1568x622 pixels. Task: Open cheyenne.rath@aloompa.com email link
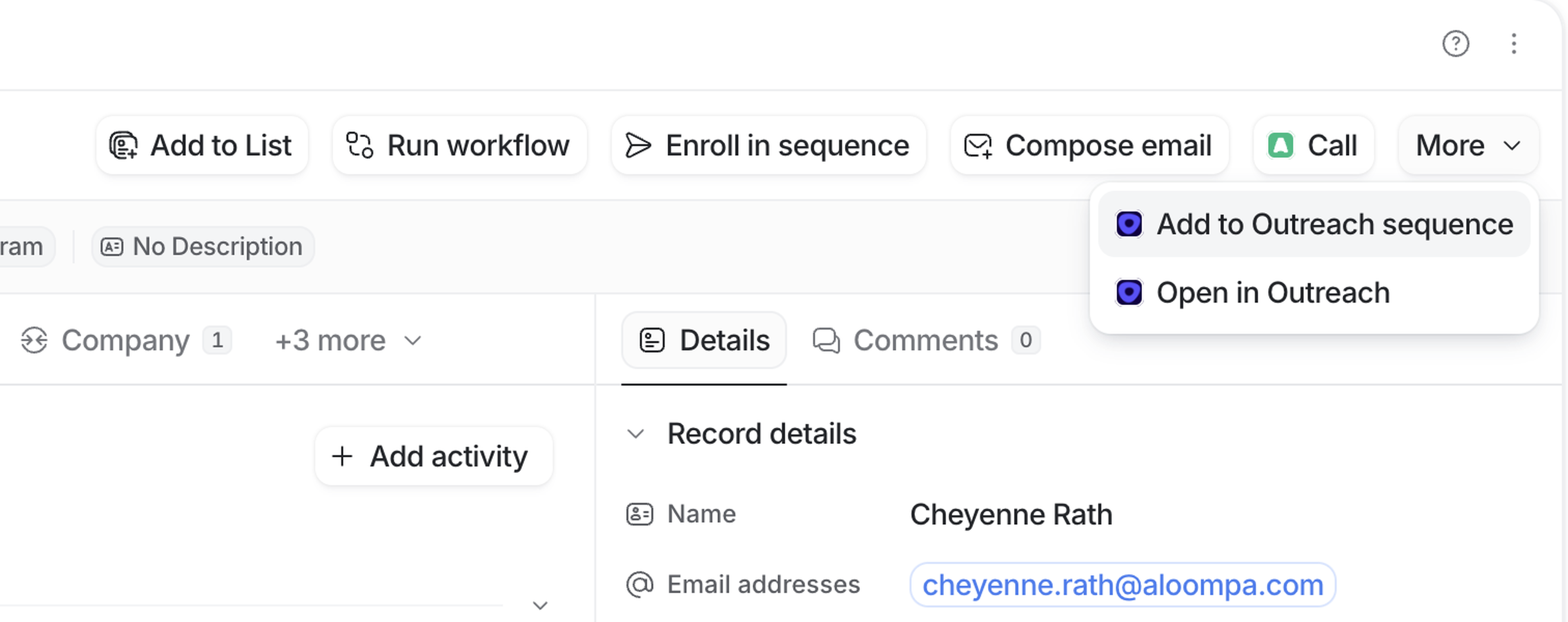1123,585
